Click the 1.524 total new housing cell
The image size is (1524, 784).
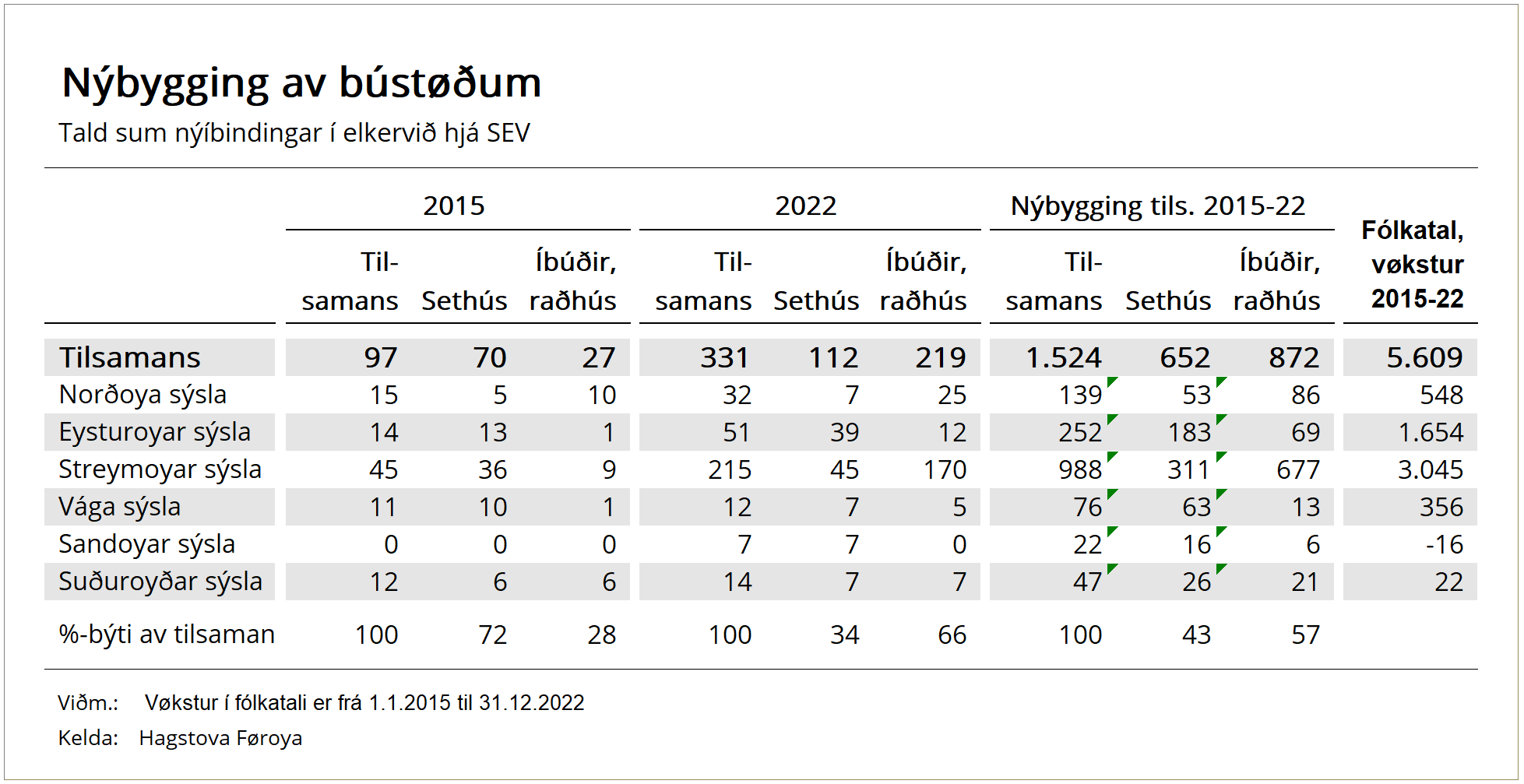(1063, 357)
